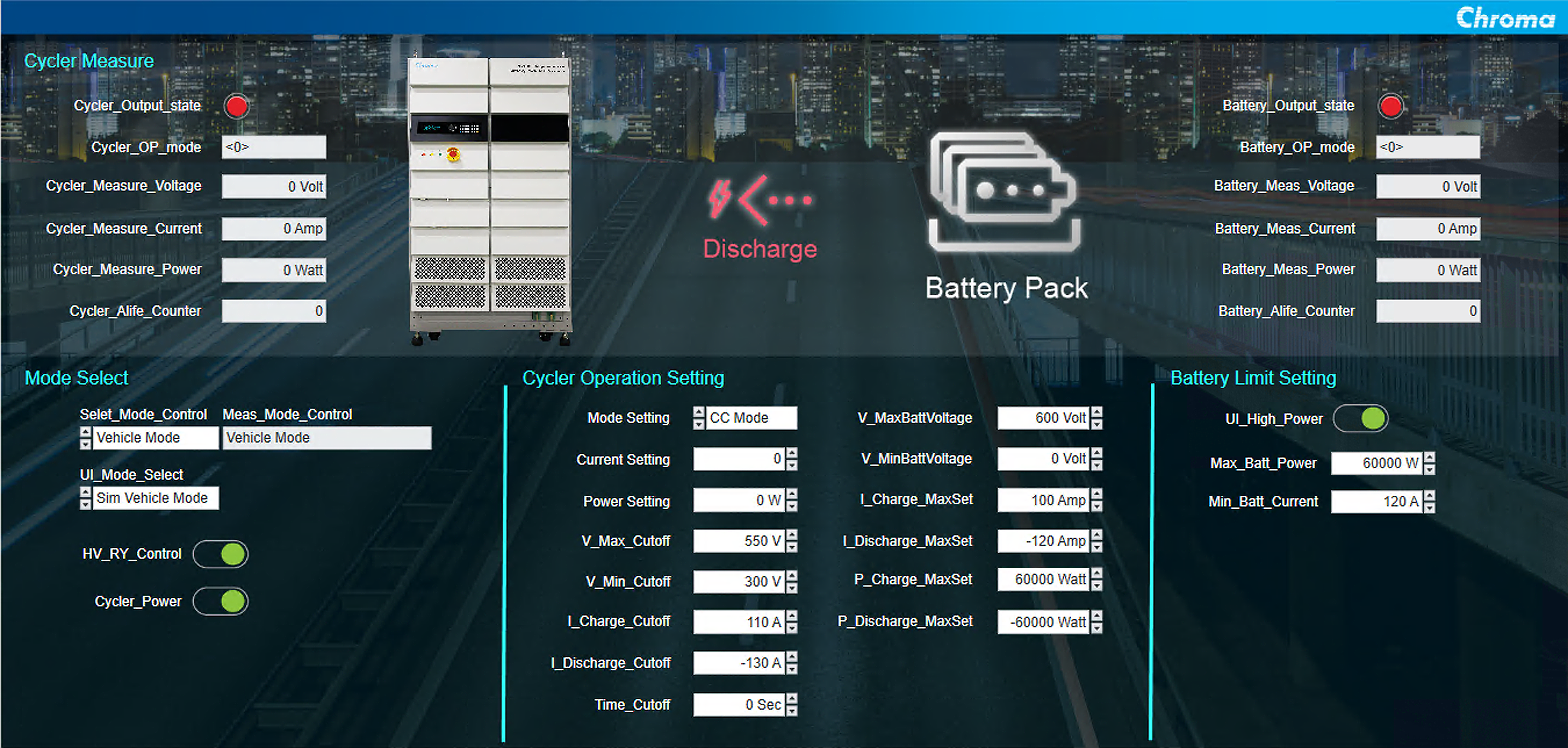Click the Battery_Output_state red indicator
Viewport: 1568px width, 748px height.
[1391, 107]
